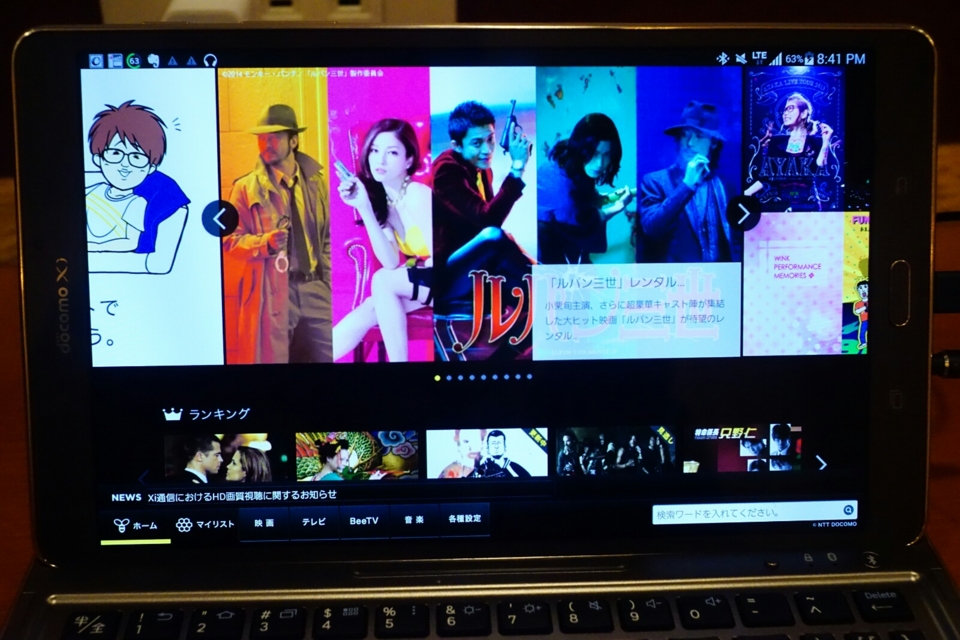Switch to the 映画 tab

pos(264,523)
